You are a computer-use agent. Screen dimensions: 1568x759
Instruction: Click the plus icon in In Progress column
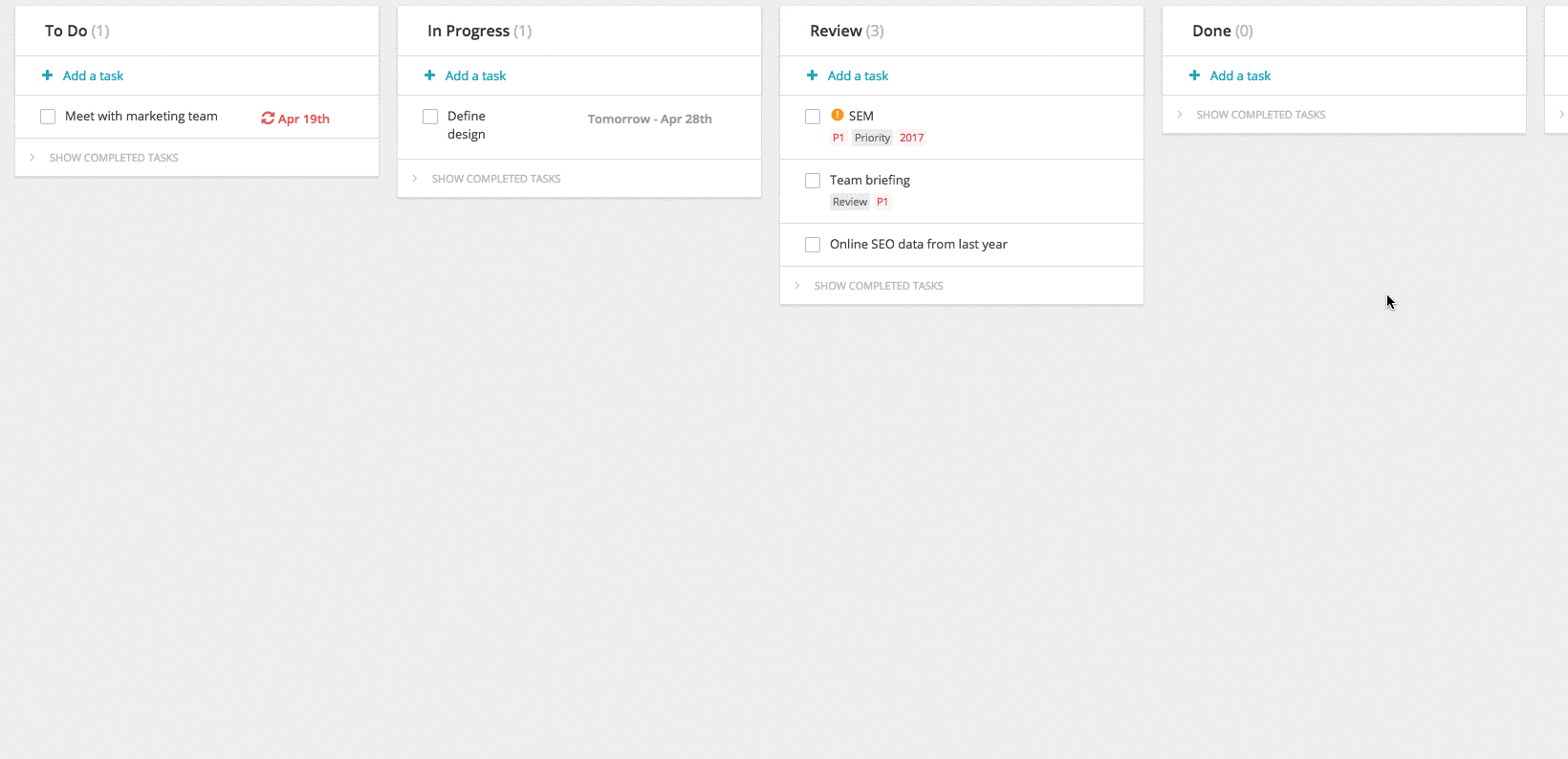coord(429,76)
